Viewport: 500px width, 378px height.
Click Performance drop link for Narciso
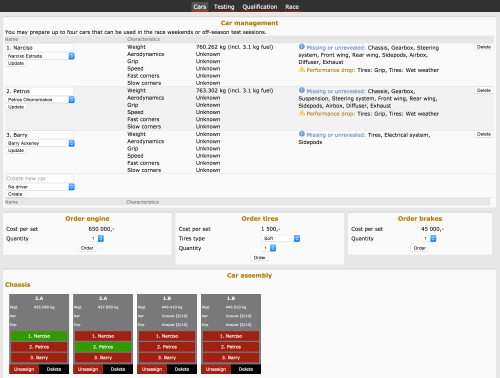[x=331, y=70]
